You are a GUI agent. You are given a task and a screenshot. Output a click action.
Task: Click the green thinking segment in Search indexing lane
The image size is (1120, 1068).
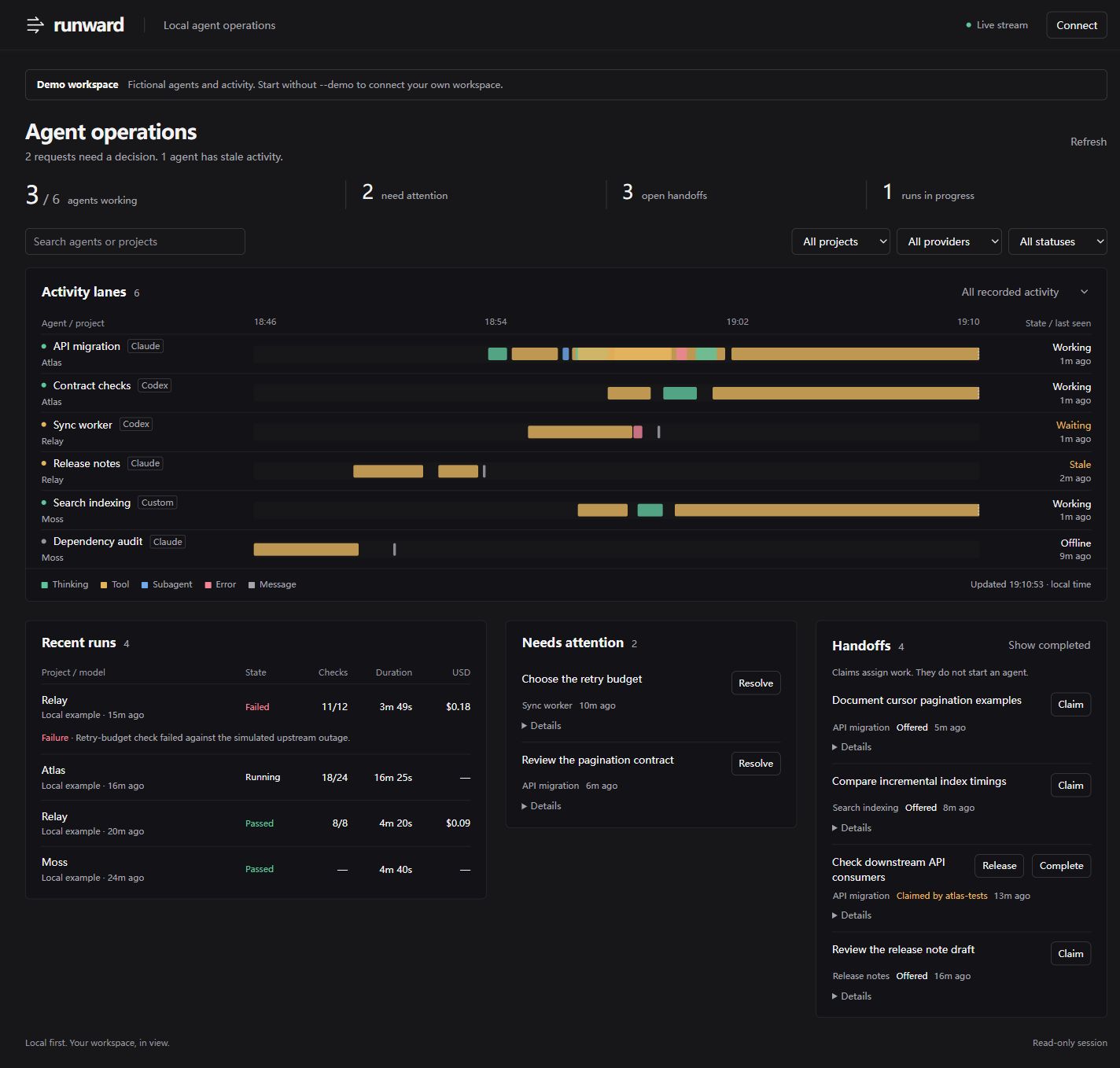(x=650, y=510)
